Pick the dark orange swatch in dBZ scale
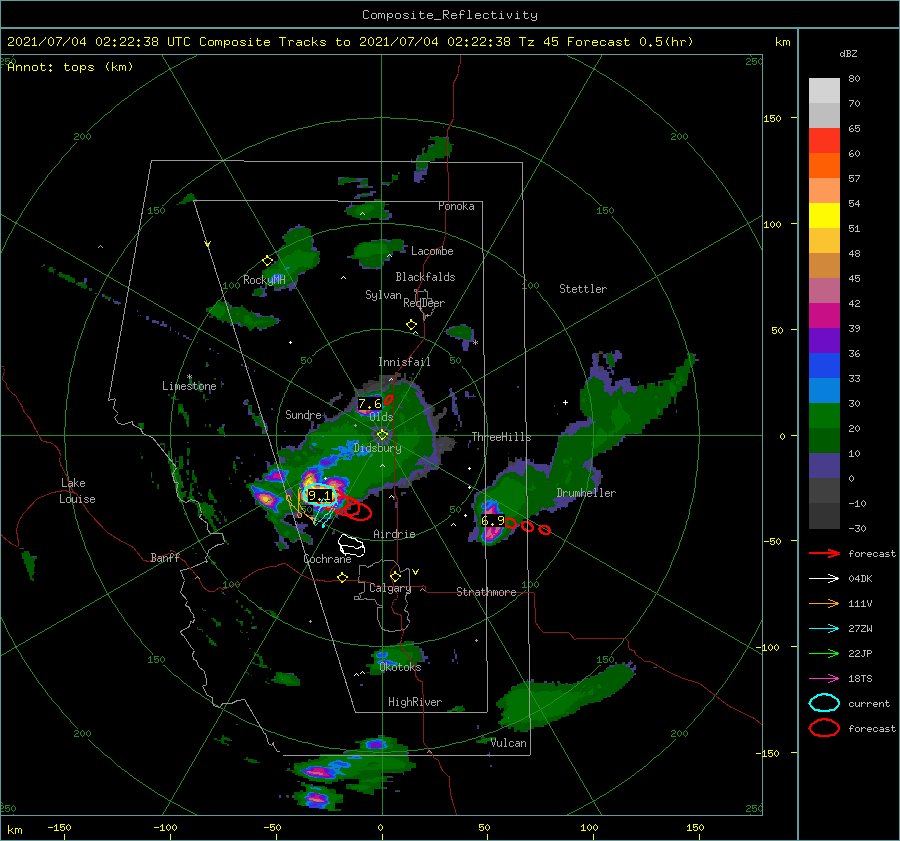This screenshot has width=900, height=841. pos(824,165)
